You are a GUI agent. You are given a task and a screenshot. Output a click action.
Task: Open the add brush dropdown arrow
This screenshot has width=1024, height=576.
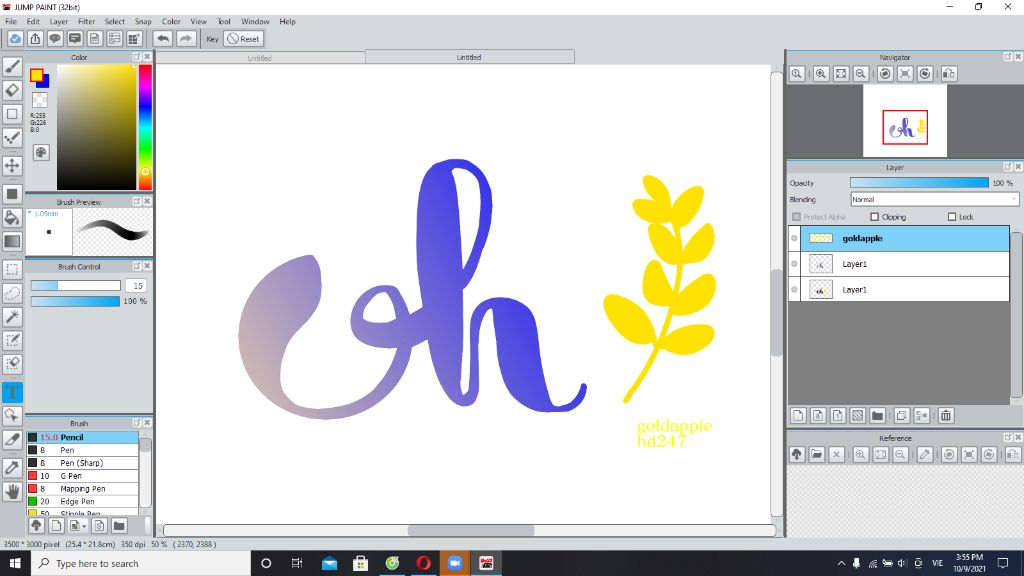(84, 526)
